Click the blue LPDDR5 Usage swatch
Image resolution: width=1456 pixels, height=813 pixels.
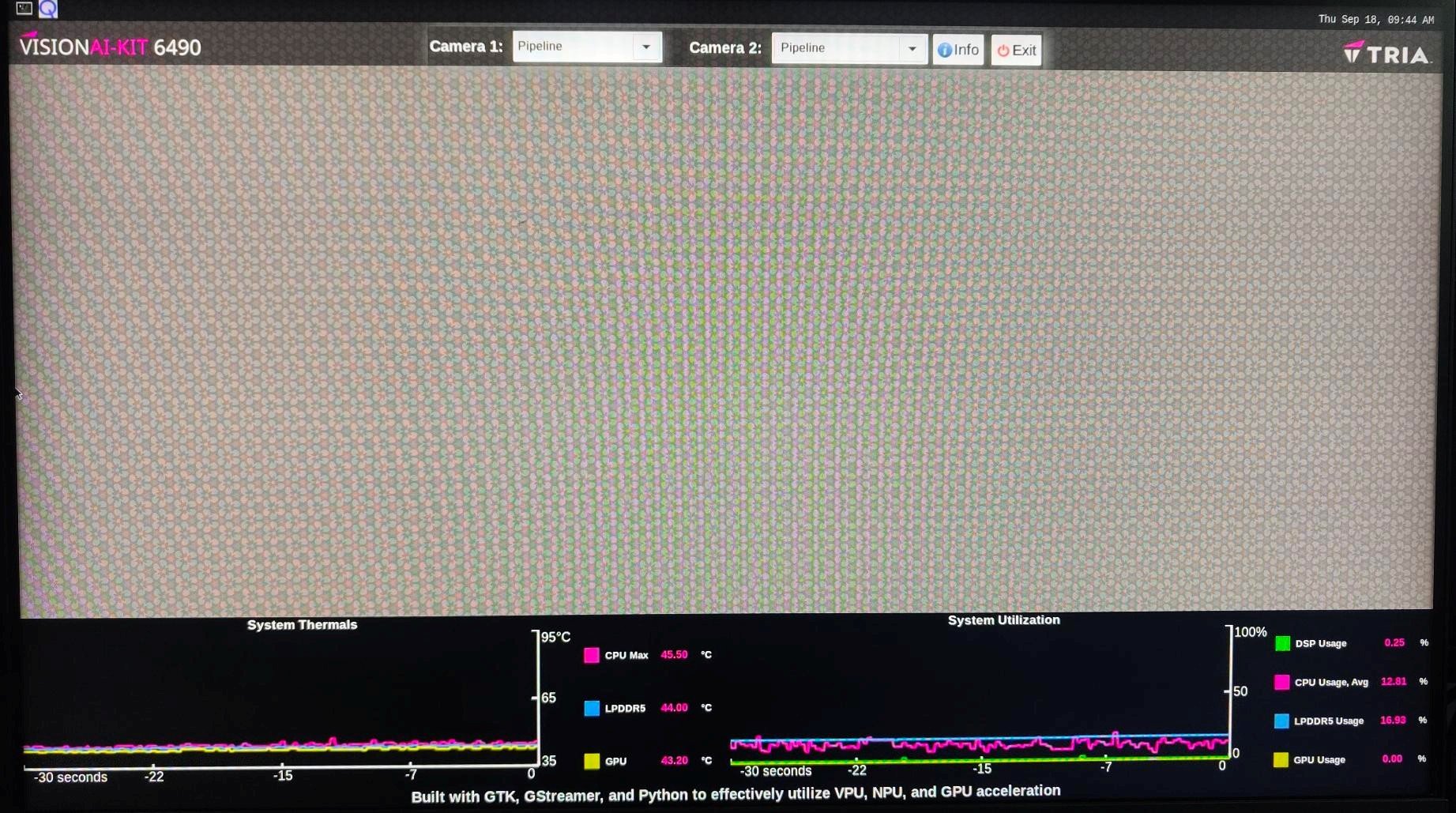click(1281, 721)
